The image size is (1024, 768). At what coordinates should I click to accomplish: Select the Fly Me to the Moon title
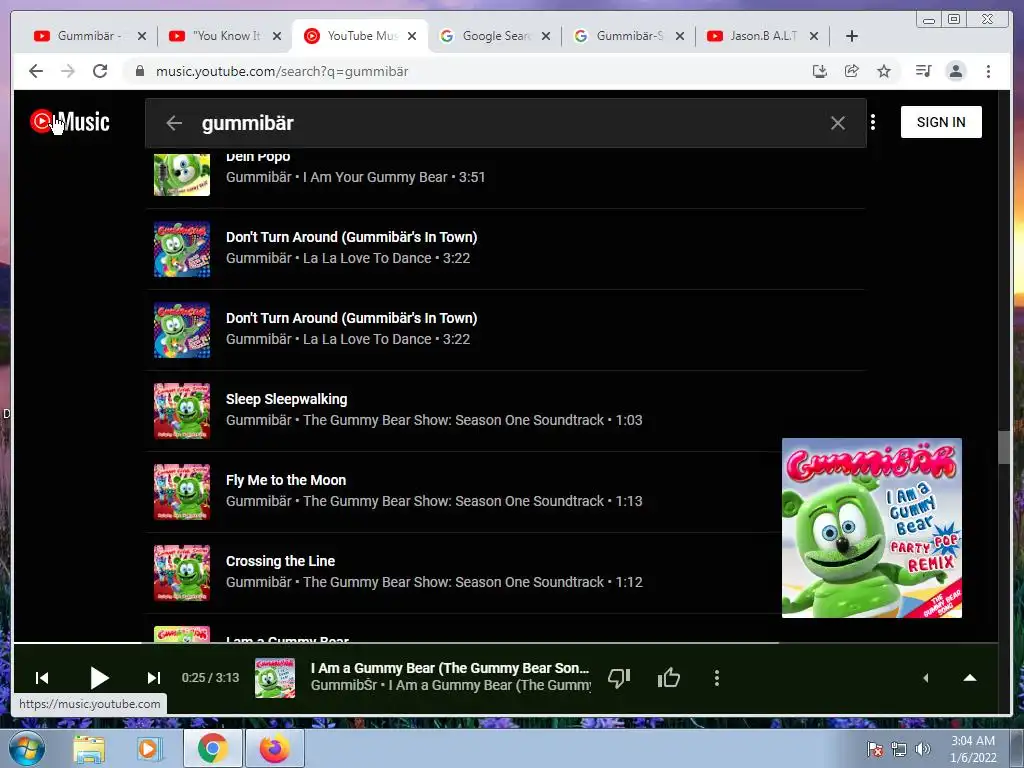(x=286, y=480)
